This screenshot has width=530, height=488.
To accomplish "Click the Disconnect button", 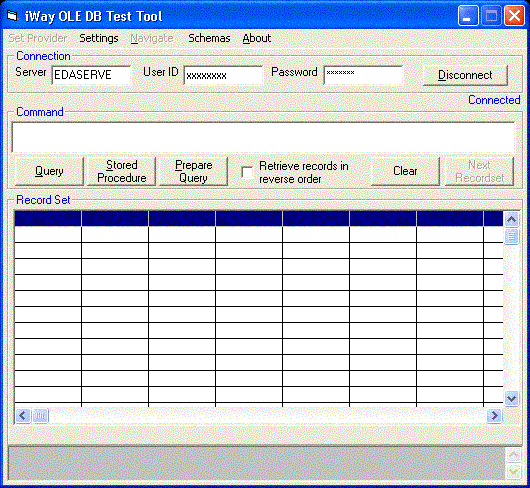I will 465,75.
